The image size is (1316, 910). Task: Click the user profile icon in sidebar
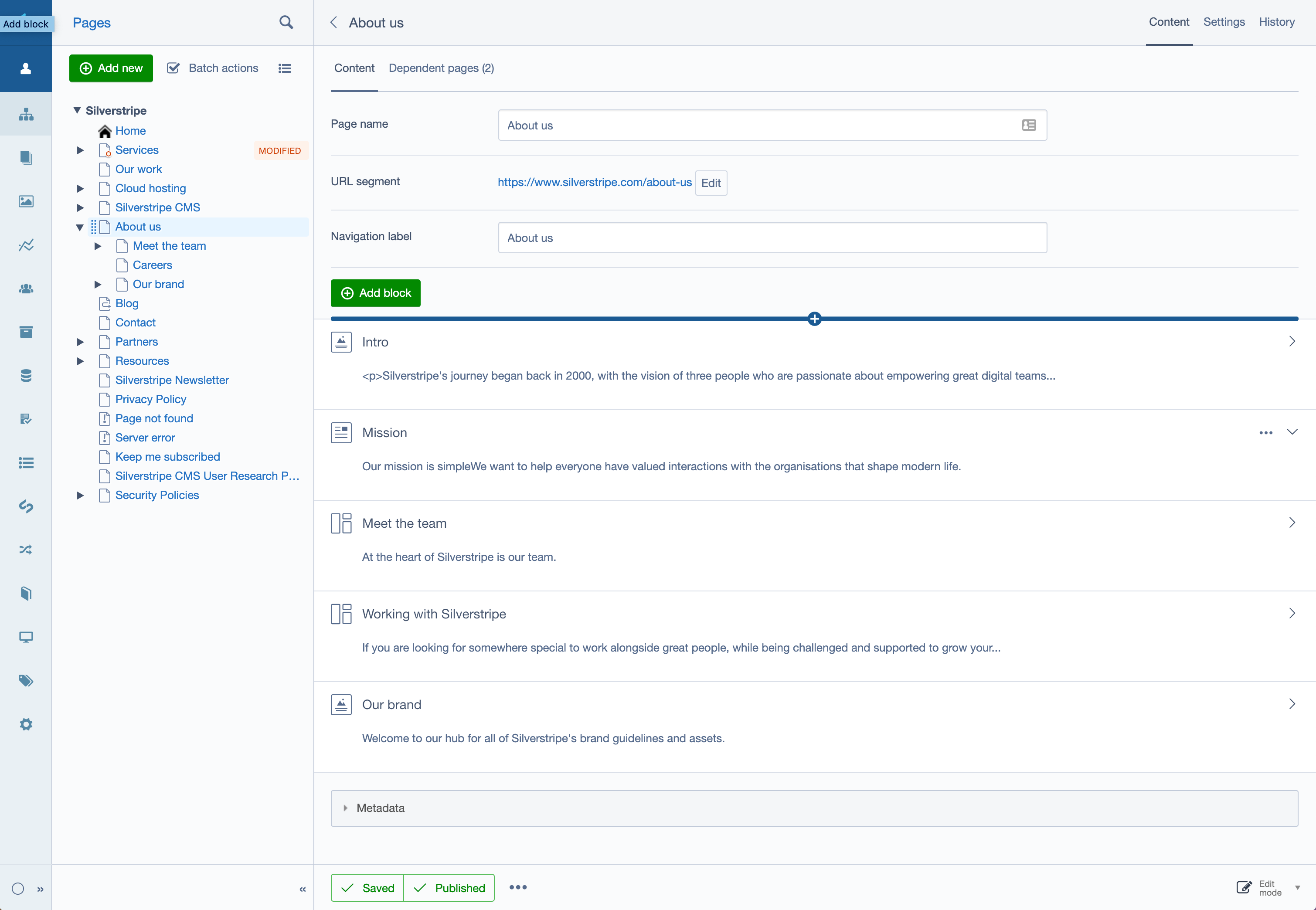[x=26, y=68]
